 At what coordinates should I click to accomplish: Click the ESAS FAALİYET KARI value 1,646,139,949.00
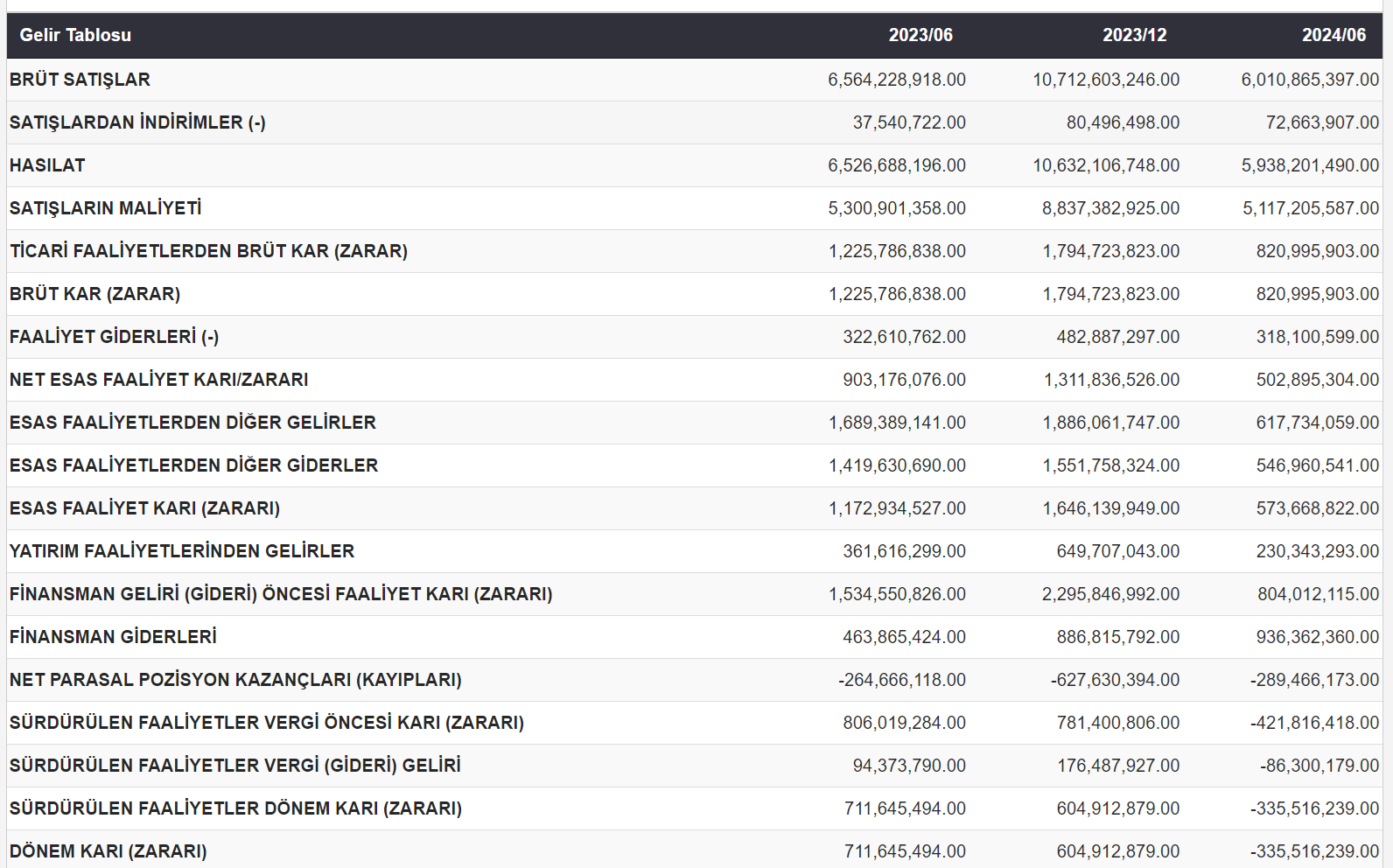pos(1110,508)
